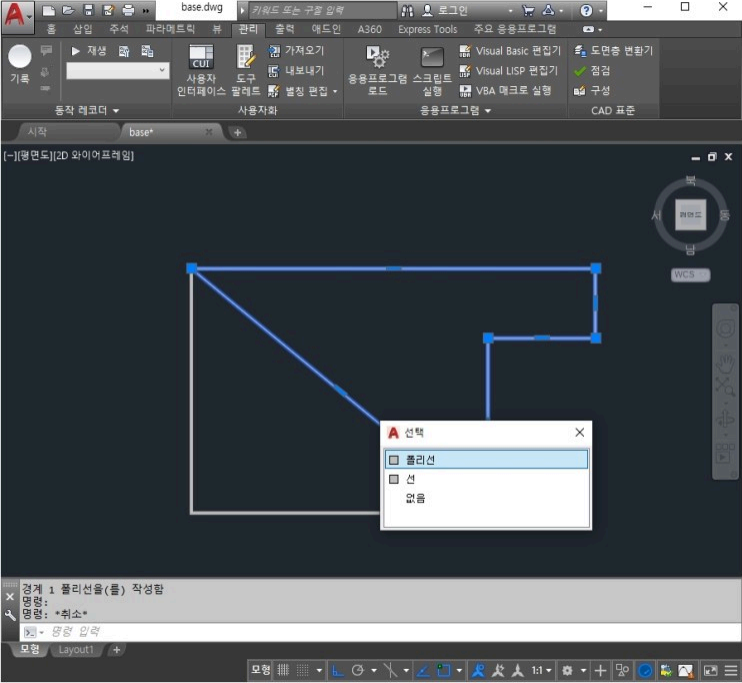
Task: Click the binoculars search icon
Action: click(407, 10)
